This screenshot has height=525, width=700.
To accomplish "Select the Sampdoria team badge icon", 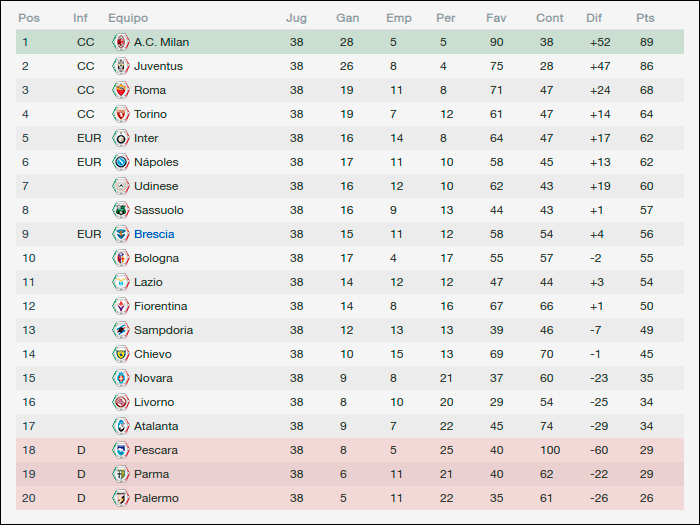I will click(x=121, y=330).
